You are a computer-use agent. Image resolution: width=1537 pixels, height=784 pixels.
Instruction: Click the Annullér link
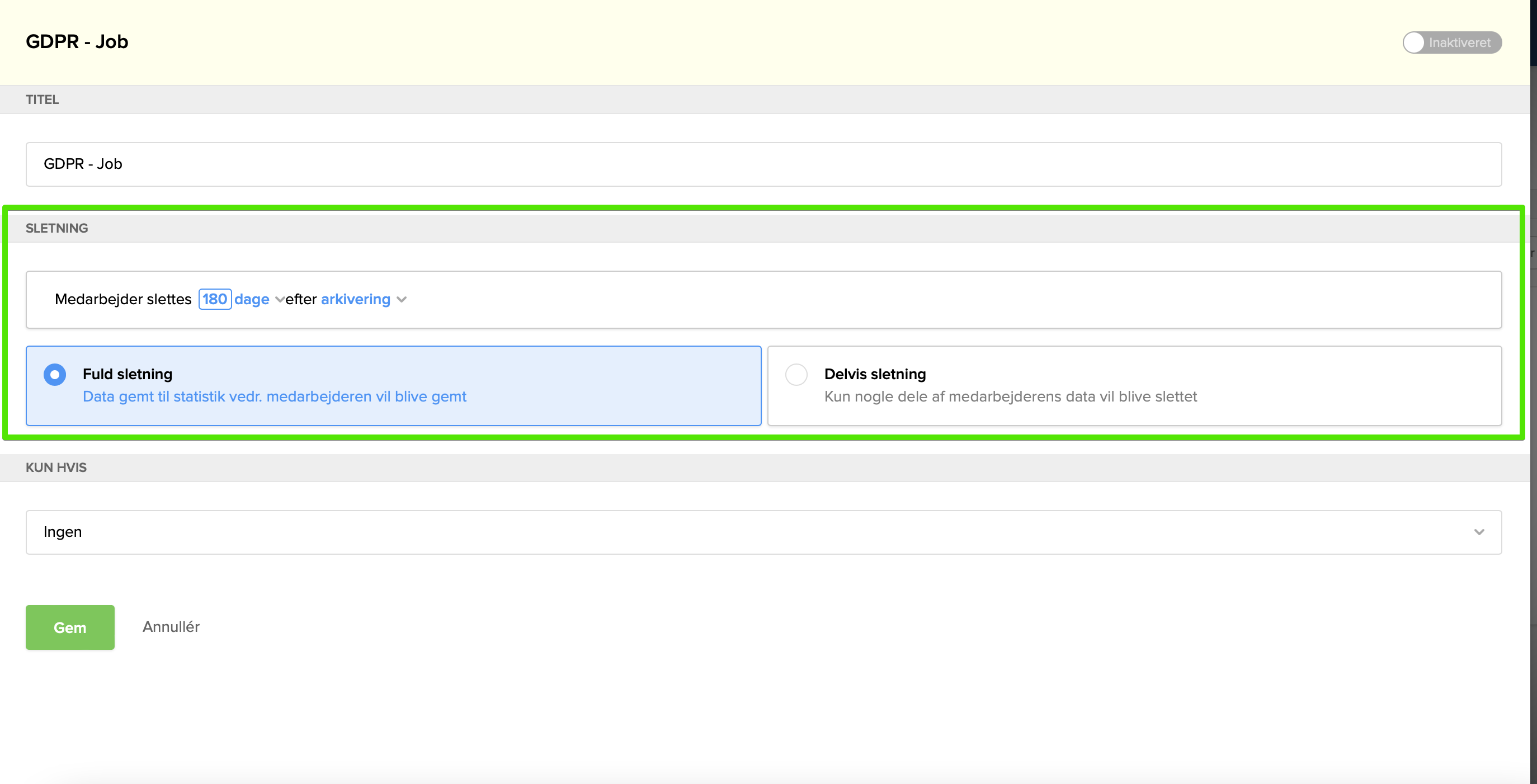pyautogui.click(x=171, y=626)
